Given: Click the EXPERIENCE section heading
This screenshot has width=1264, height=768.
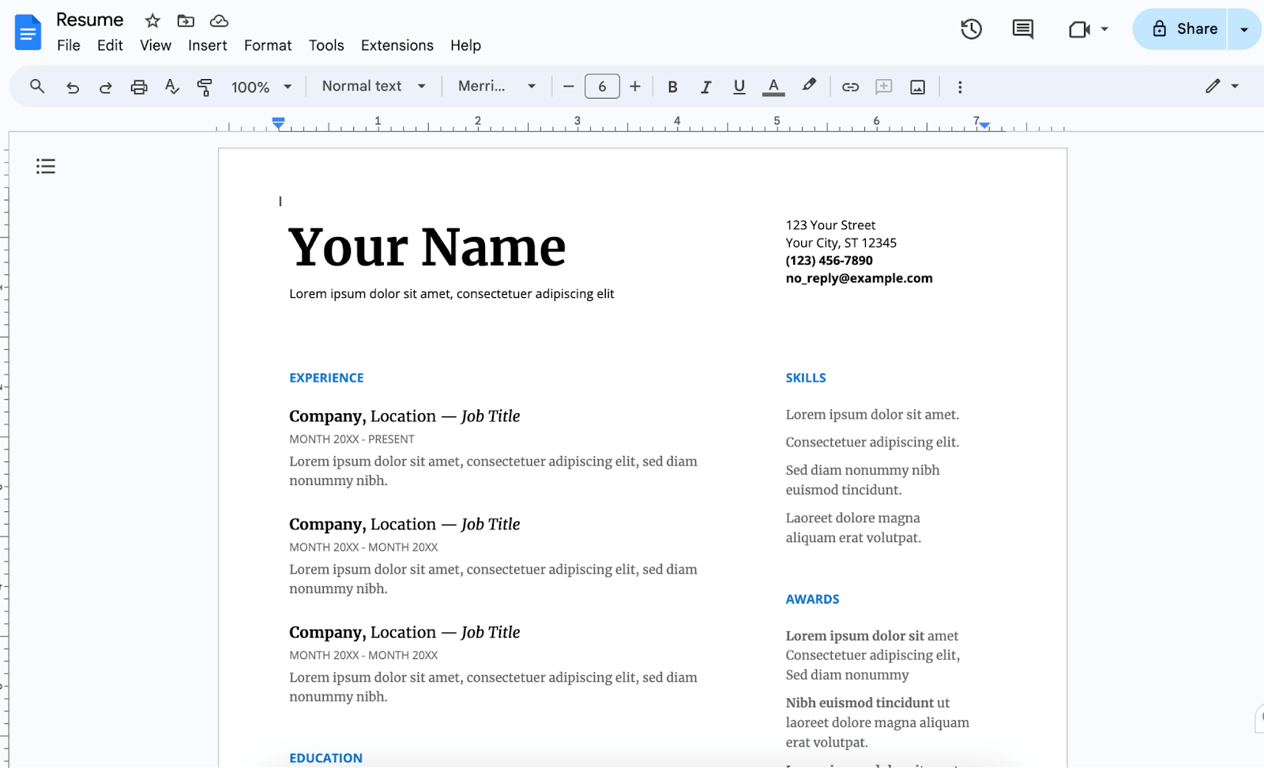Looking at the screenshot, I should (x=326, y=378).
